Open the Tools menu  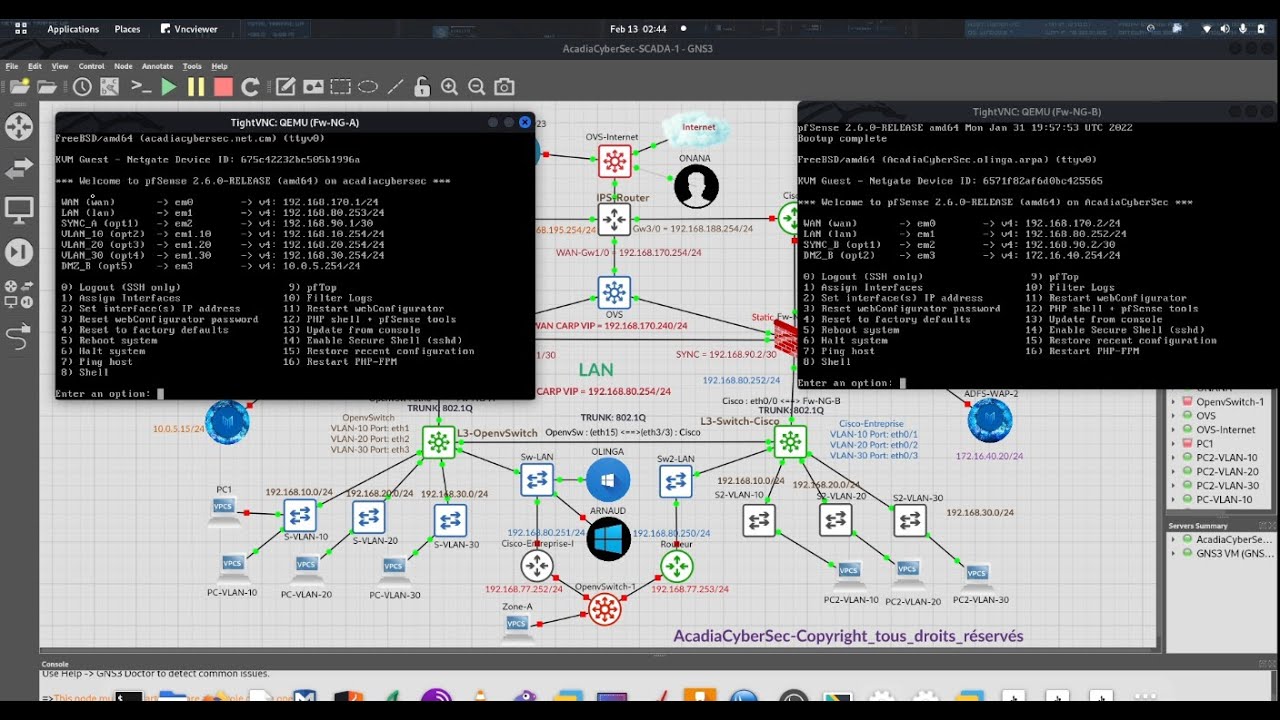(192, 66)
